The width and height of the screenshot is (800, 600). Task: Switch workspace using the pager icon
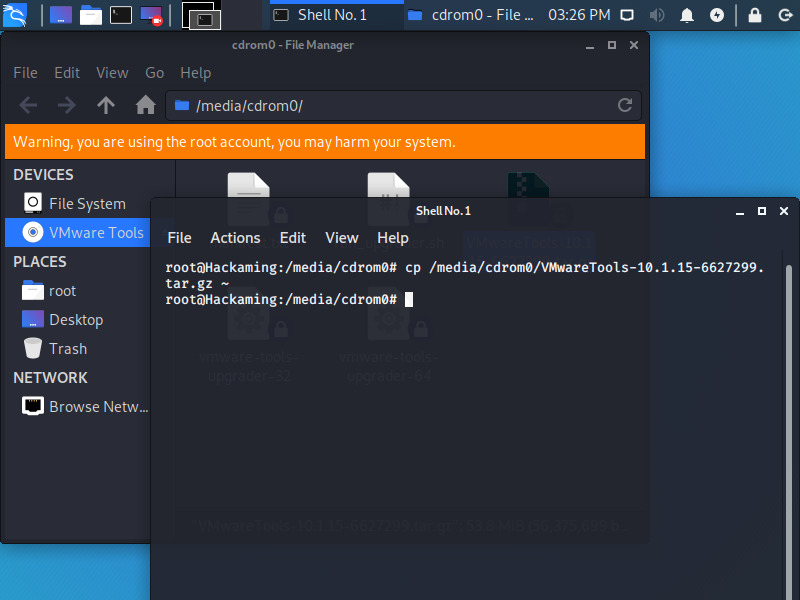(202, 15)
